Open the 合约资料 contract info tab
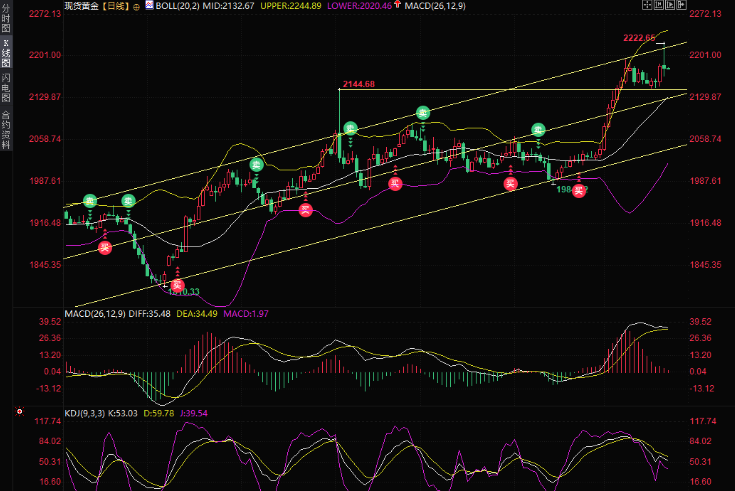 pos(6,129)
